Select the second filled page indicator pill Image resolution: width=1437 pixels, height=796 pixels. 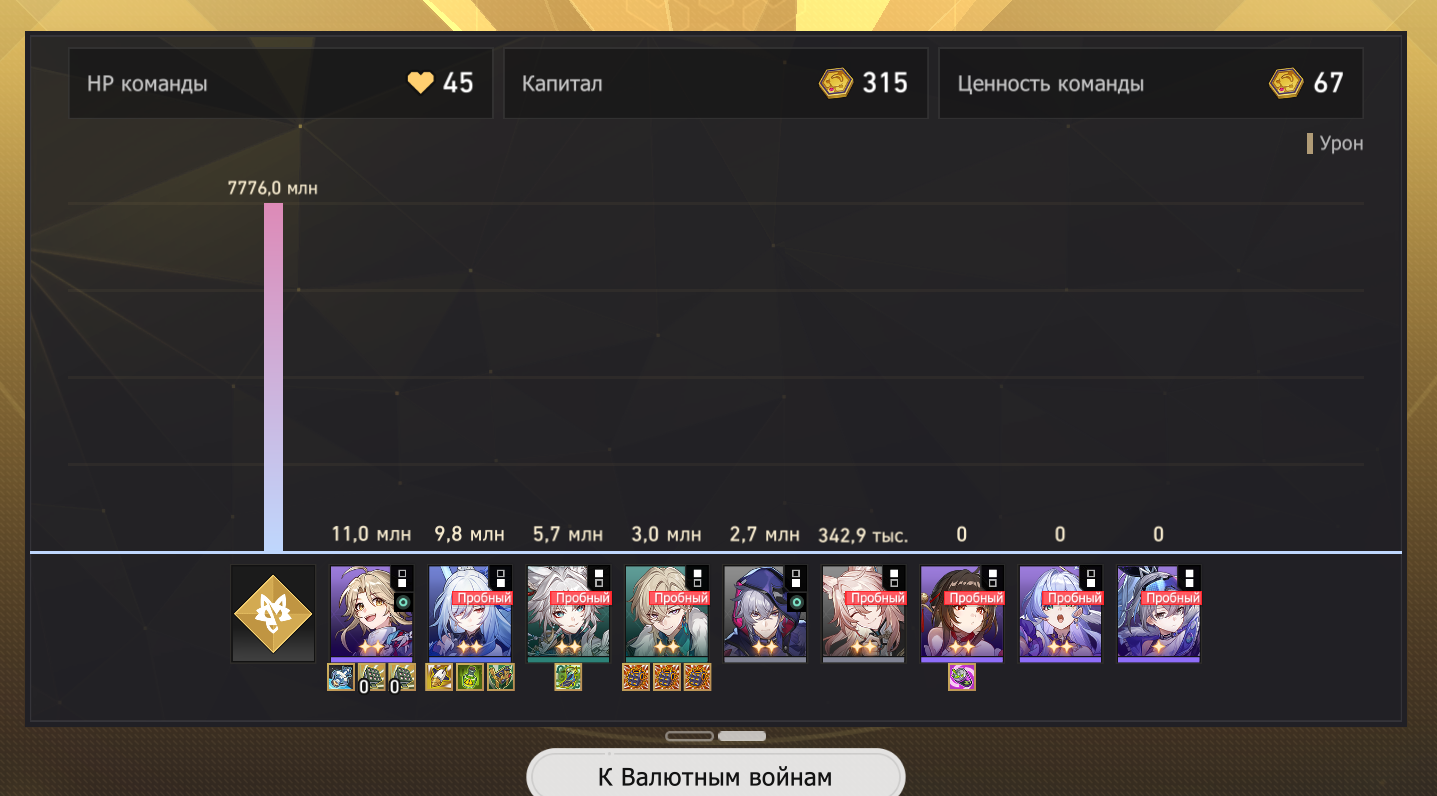click(742, 736)
